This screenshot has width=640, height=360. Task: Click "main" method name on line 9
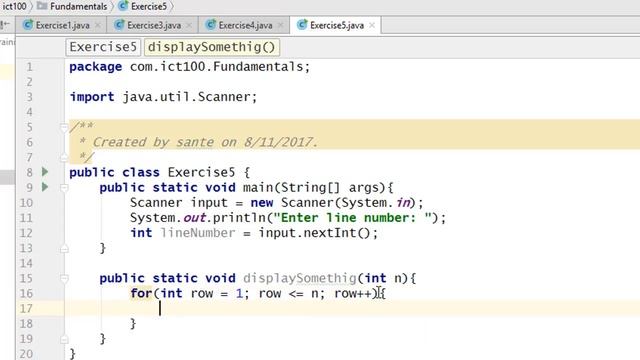click(x=259, y=188)
